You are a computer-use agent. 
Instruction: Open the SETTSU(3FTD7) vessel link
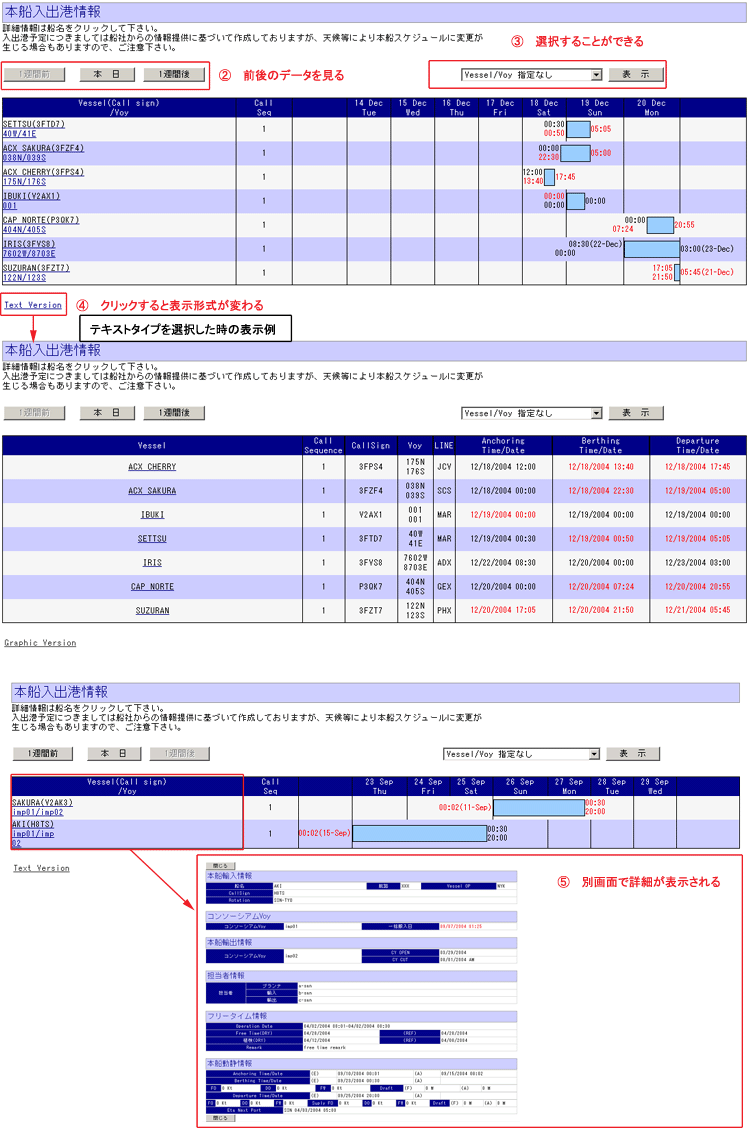click(x=33, y=124)
